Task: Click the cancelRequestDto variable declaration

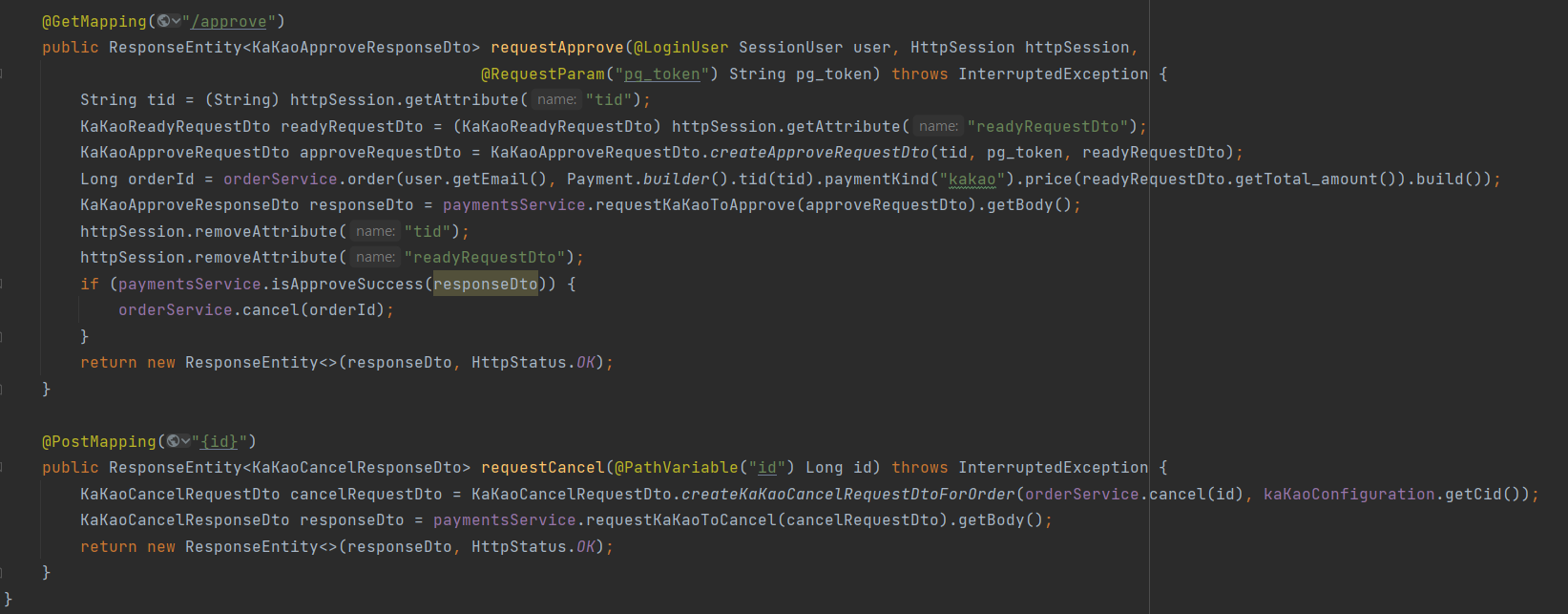Action: [366, 494]
